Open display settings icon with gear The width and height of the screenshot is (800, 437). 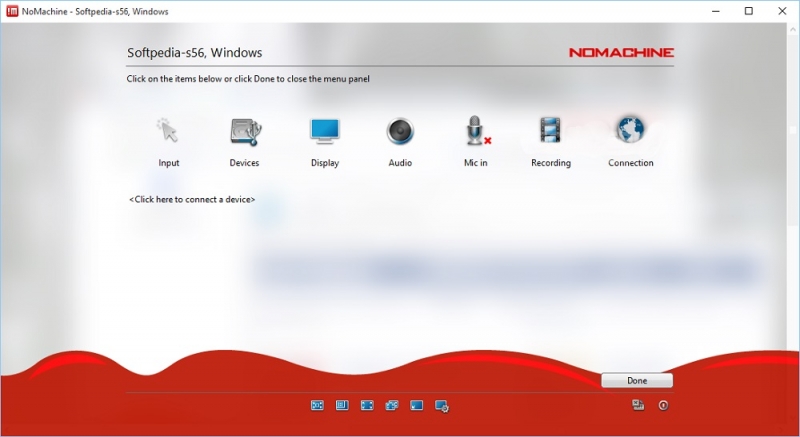pyautogui.click(x=442, y=406)
